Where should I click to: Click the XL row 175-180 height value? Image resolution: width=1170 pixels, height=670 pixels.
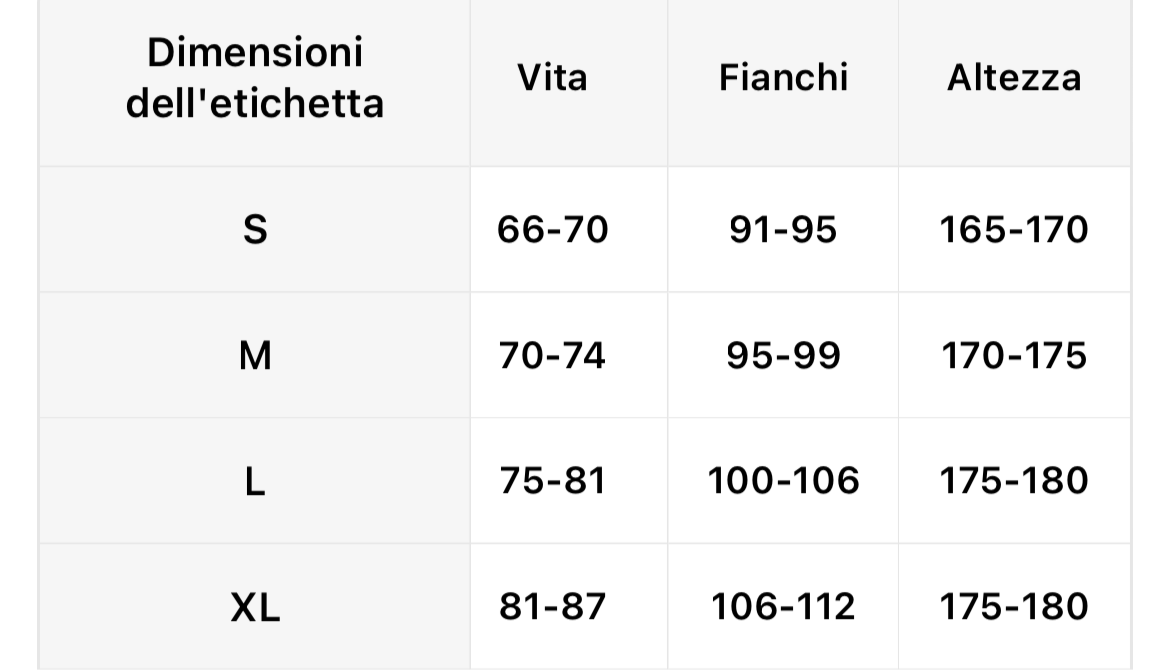[x=1014, y=607]
